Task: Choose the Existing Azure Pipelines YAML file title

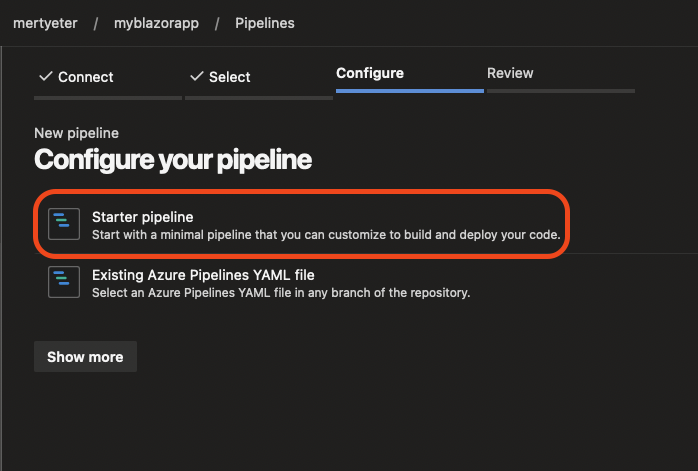Action: [203, 275]
